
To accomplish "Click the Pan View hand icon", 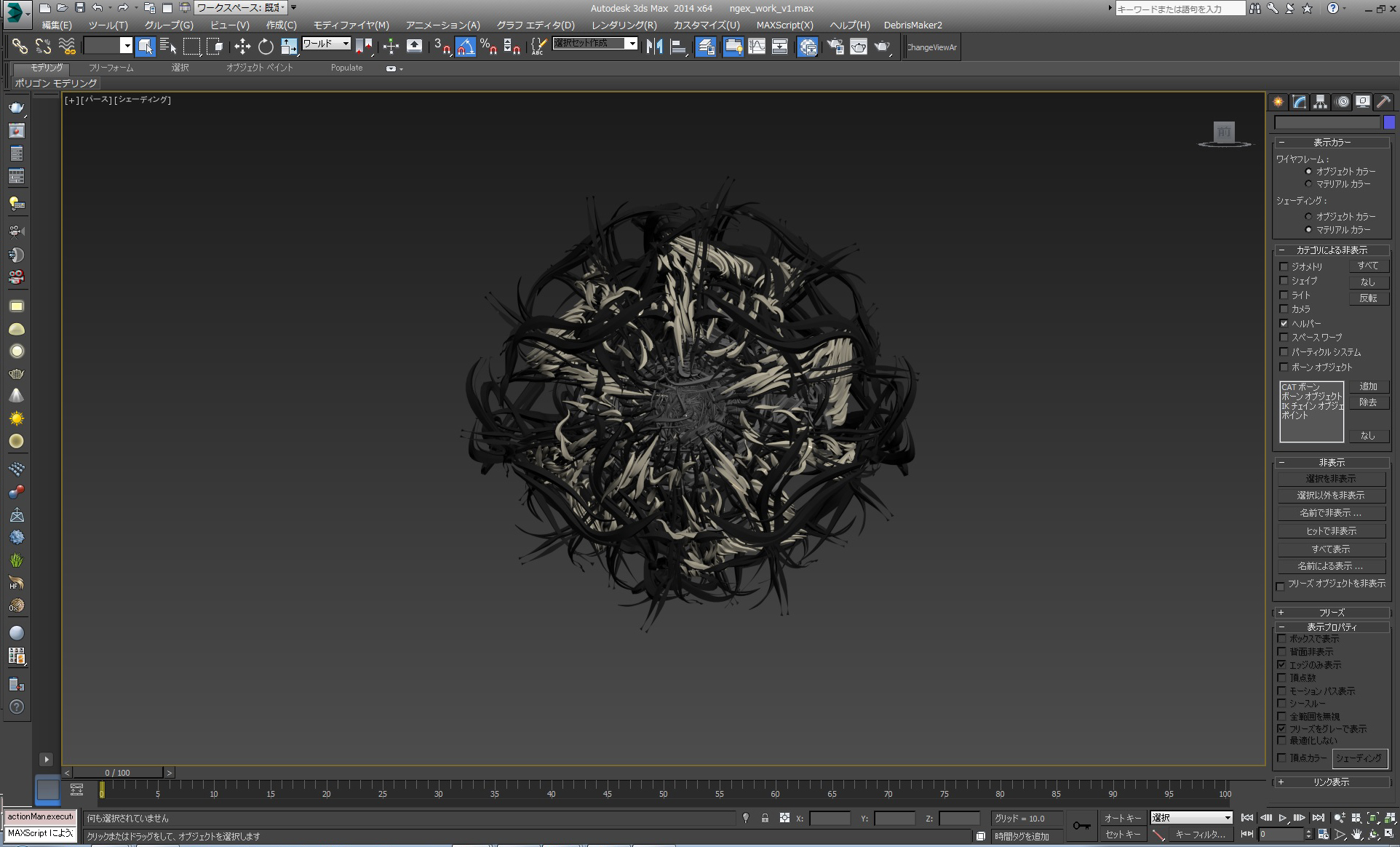I will [x=1357, y=834].
